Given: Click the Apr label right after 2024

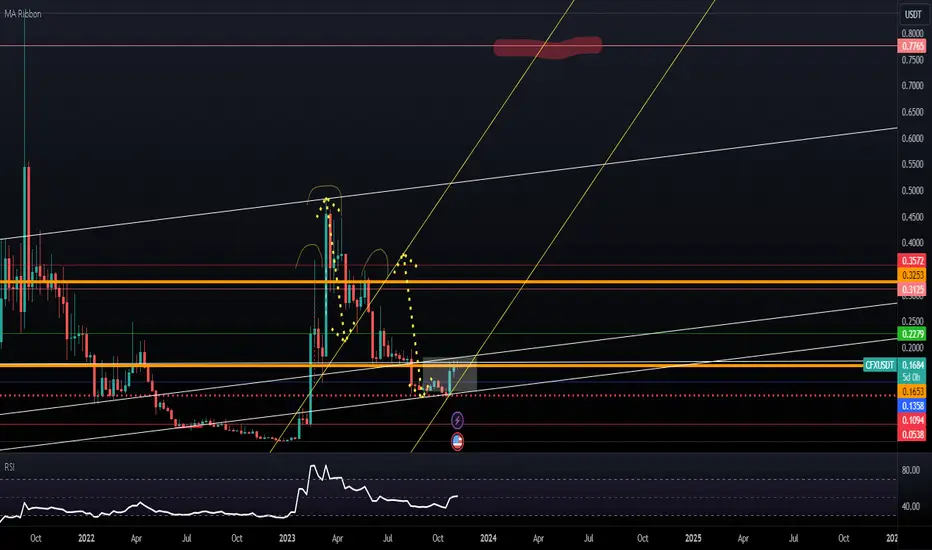Looking at the screenshot, I should coord(538,538).
